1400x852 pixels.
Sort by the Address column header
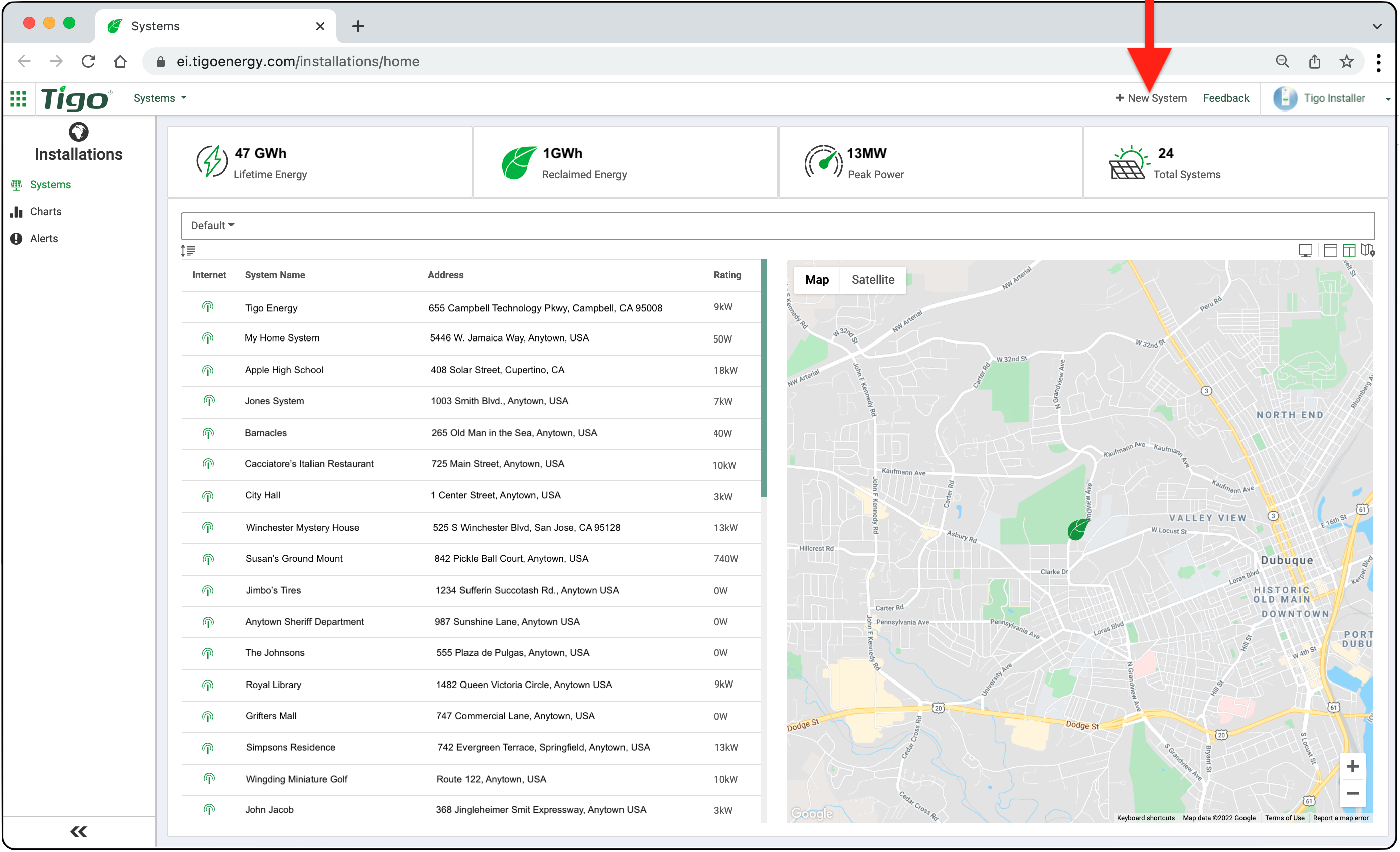(445, 275)
